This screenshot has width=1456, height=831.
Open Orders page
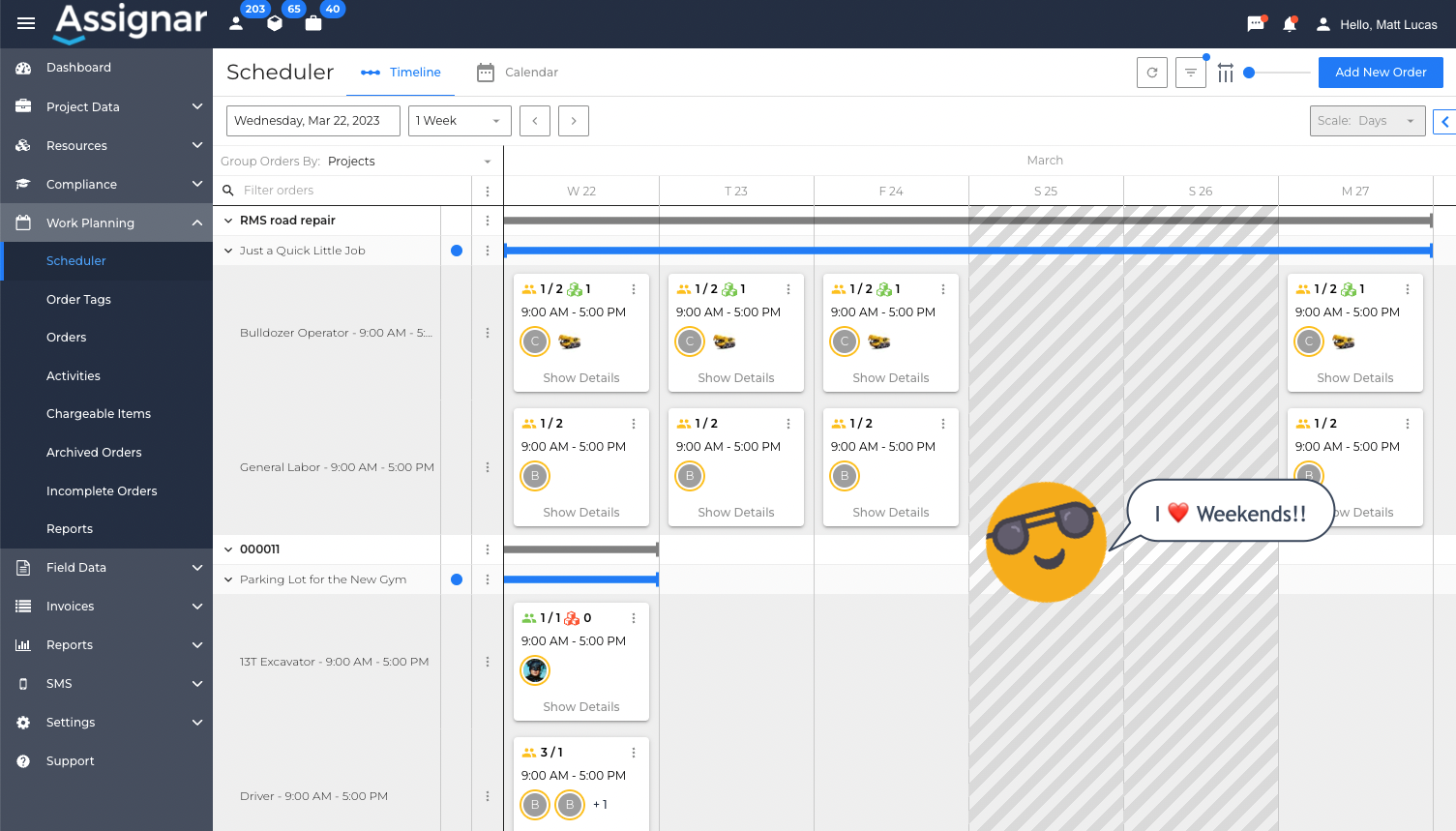coord(67,338)
